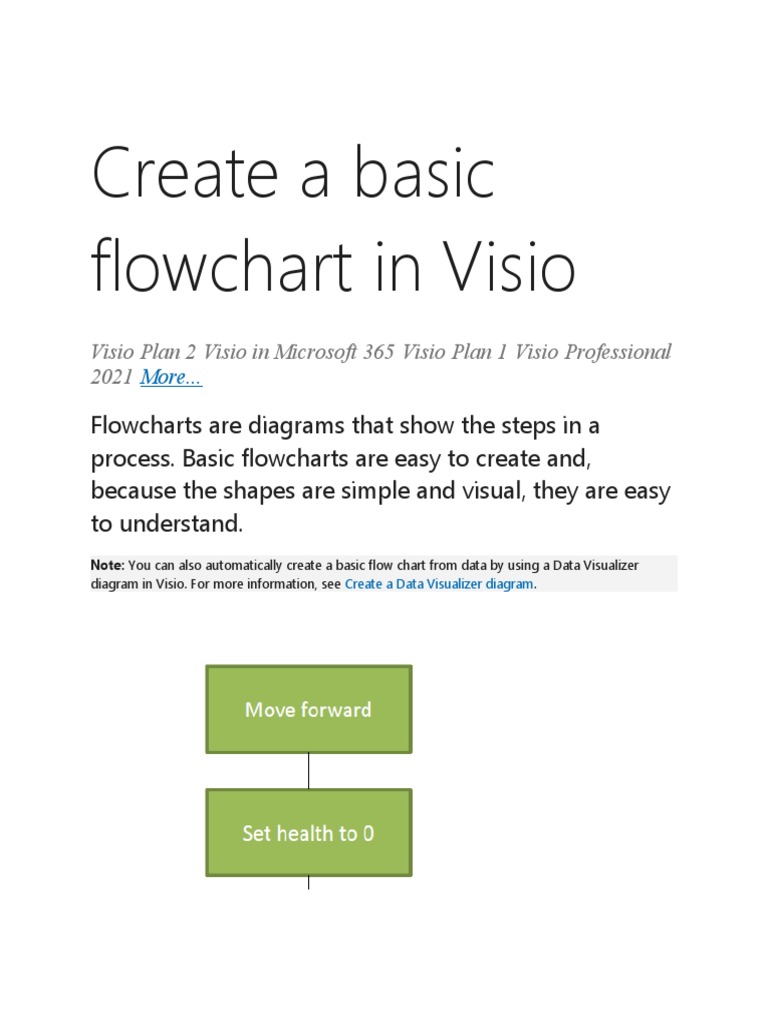768x1024 pixels.
Task: Click the paragraph line starting "because the shapes"
Action: click(380, 491)
